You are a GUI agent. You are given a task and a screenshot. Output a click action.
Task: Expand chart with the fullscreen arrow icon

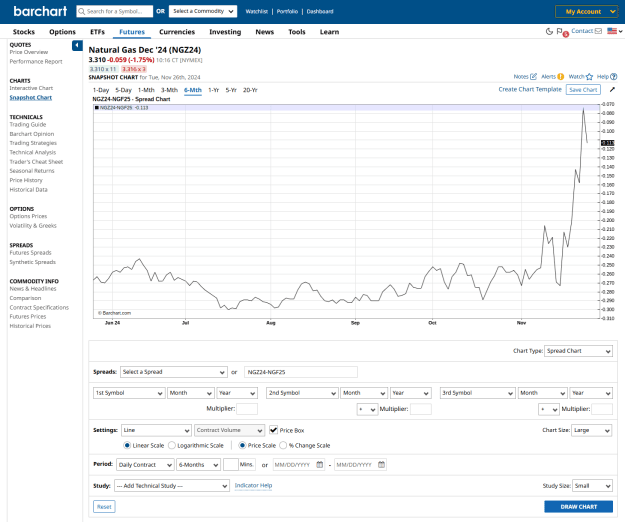613,90
